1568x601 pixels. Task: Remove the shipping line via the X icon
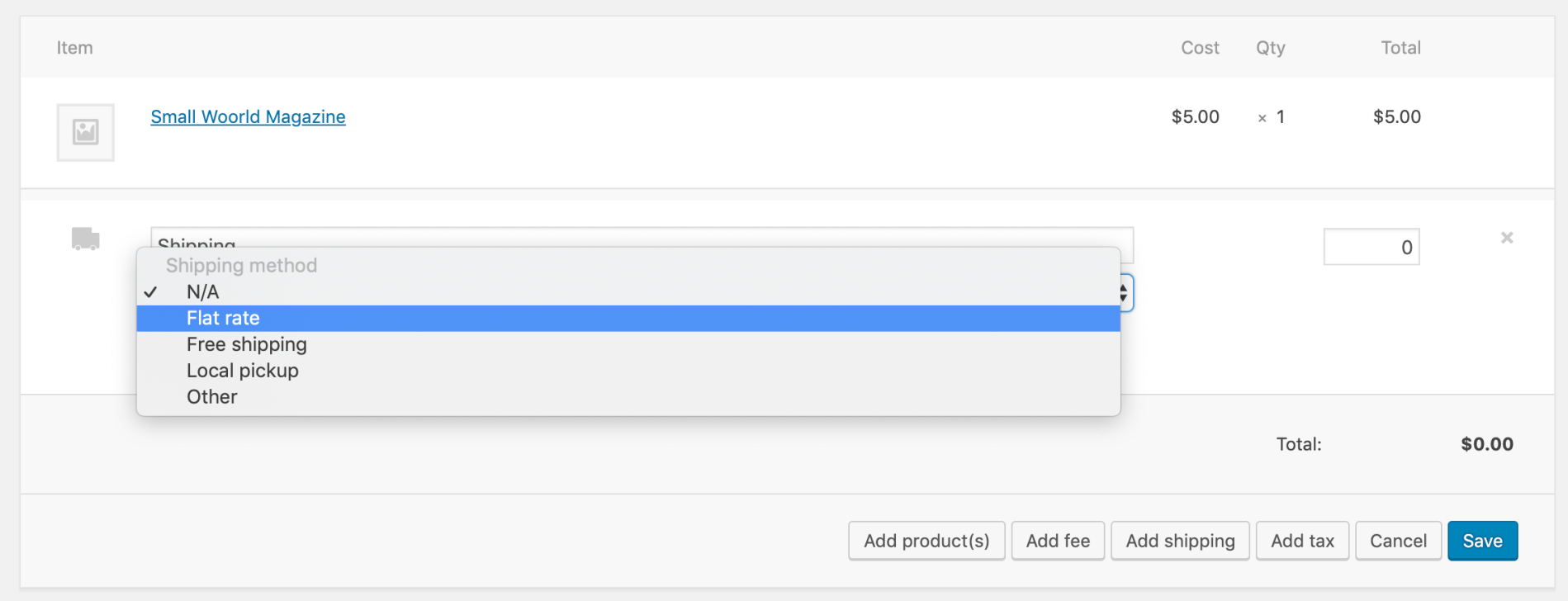(x=1507, y=238)
